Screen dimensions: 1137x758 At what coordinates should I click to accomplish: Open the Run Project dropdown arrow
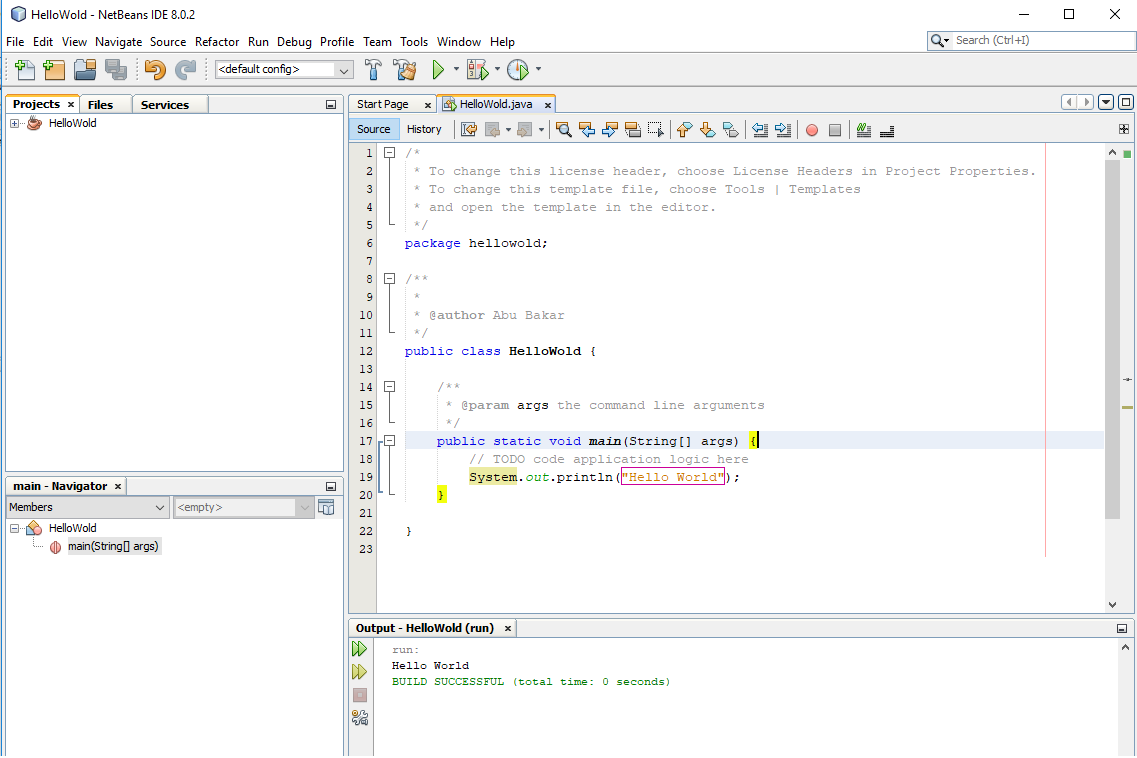(456, 70)
